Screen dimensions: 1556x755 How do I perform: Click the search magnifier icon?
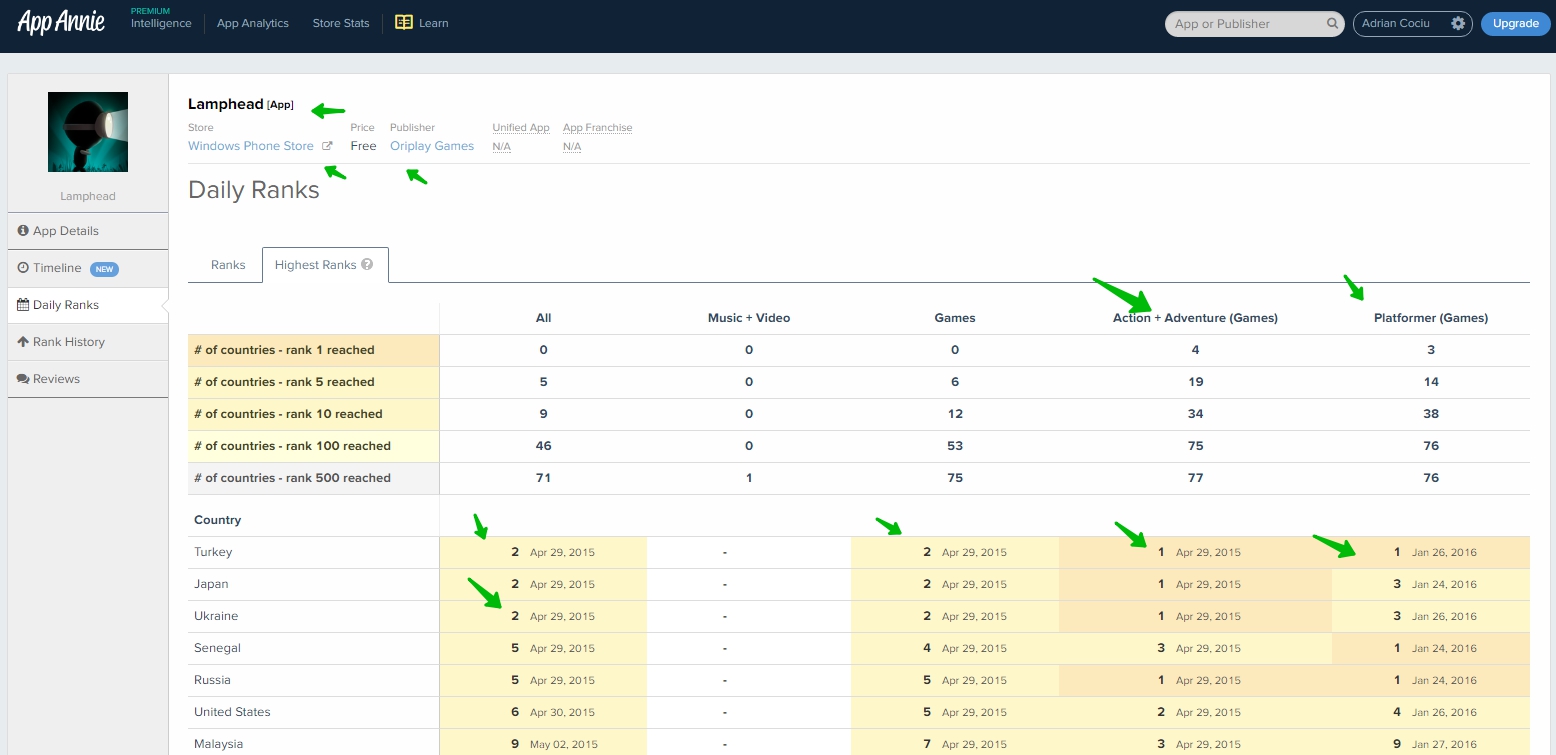pos(1332,24)
